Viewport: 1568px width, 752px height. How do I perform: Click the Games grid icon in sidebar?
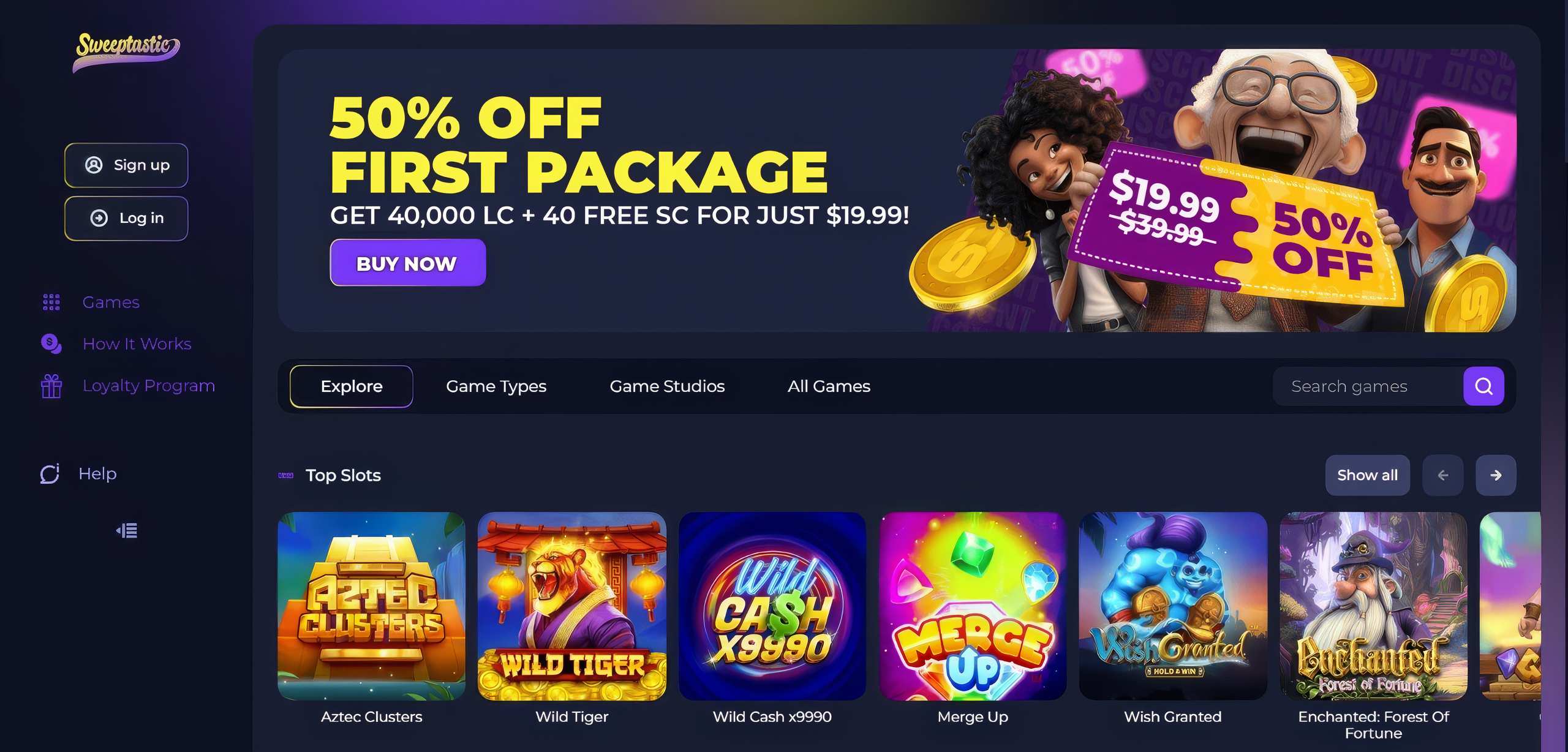51,302
